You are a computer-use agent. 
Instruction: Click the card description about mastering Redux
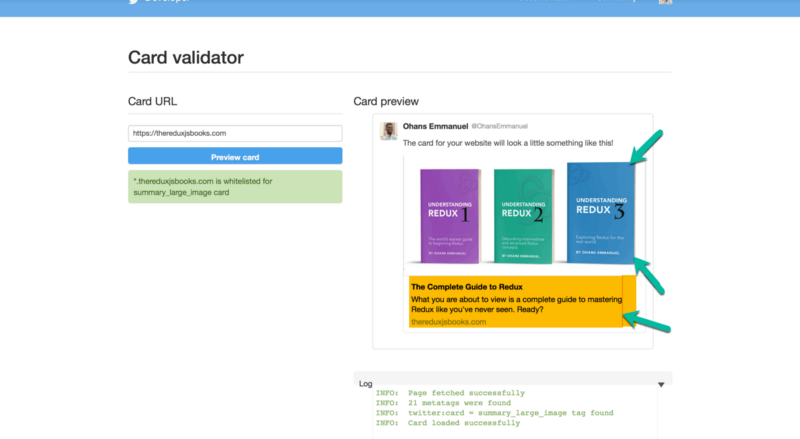click(516, 304)
